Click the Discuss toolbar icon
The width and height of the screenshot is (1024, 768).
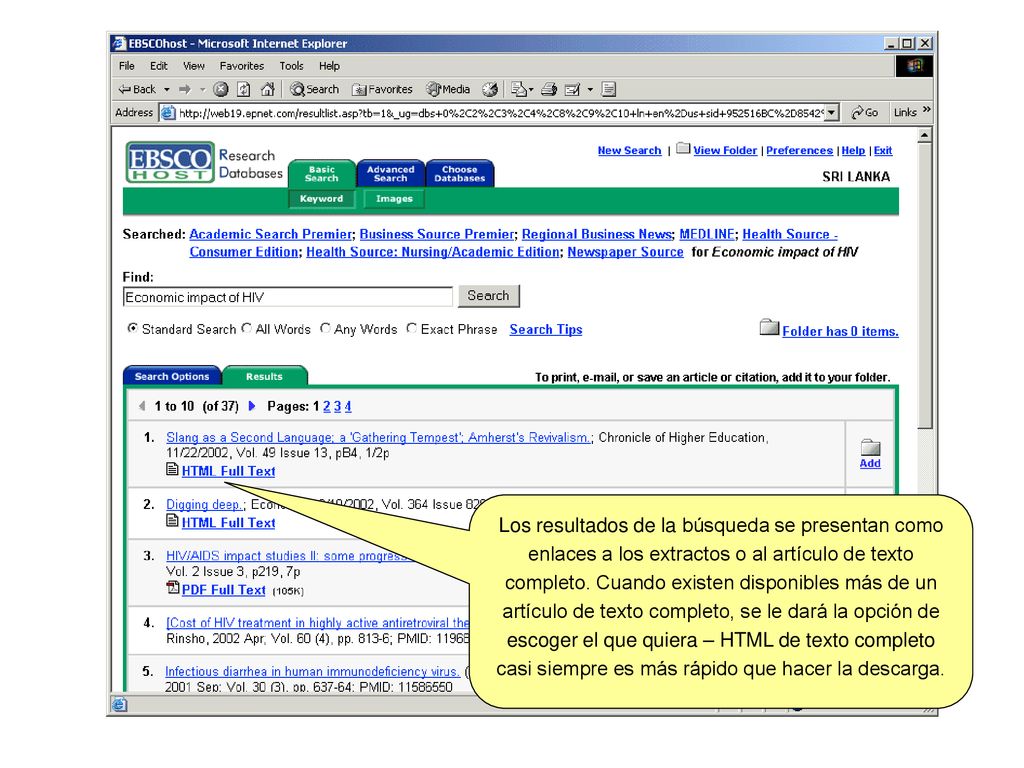pyautogui.click(x=609, y=89)
